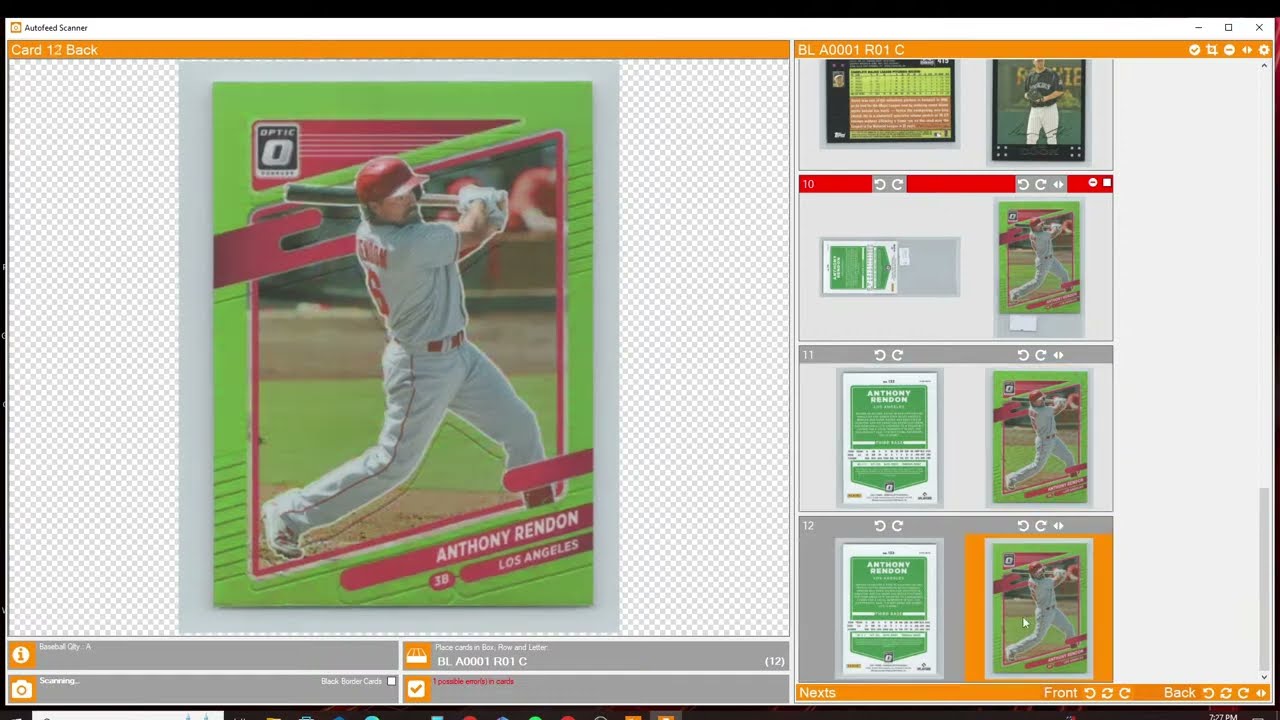Click the 'Front' label in bottom bar
This screenshot has height=720, width=1280.
coord(1060,693)
